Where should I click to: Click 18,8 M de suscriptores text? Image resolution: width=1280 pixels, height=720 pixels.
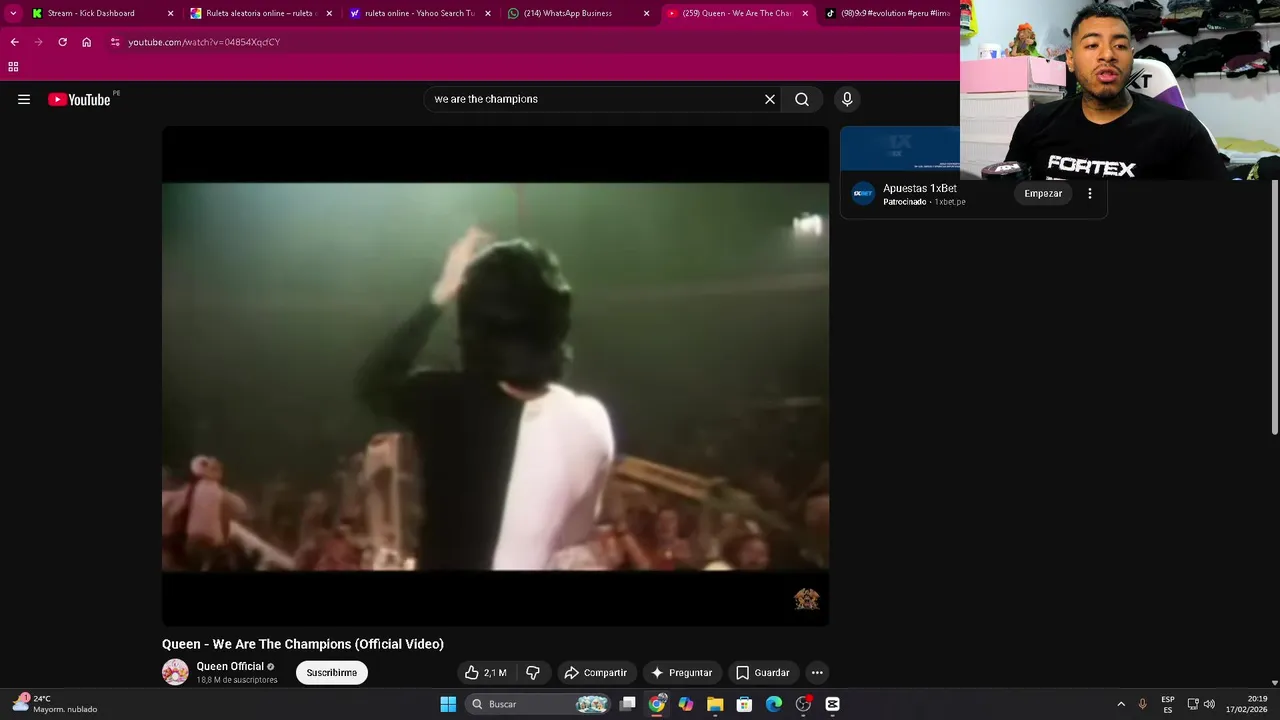237,680
